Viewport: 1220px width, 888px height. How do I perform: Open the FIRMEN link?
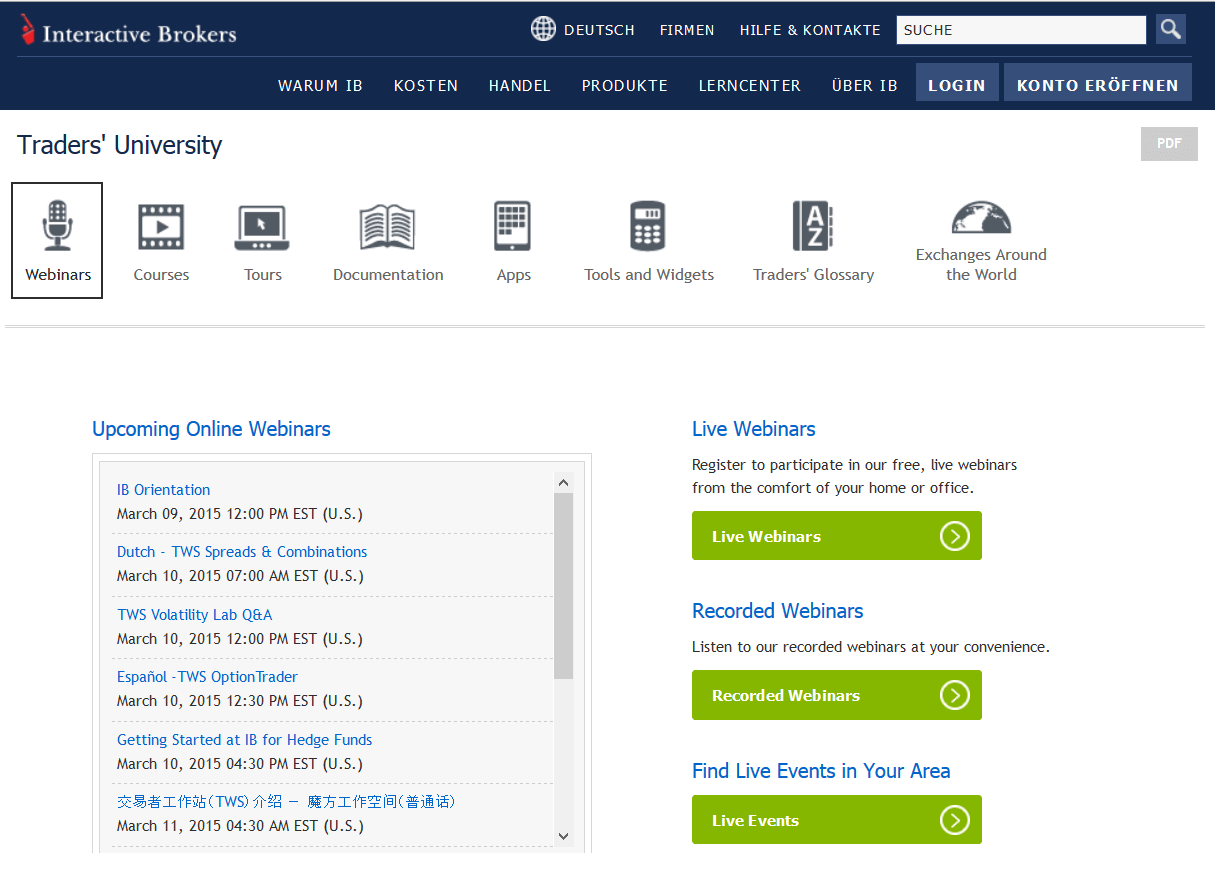(687, 30)
